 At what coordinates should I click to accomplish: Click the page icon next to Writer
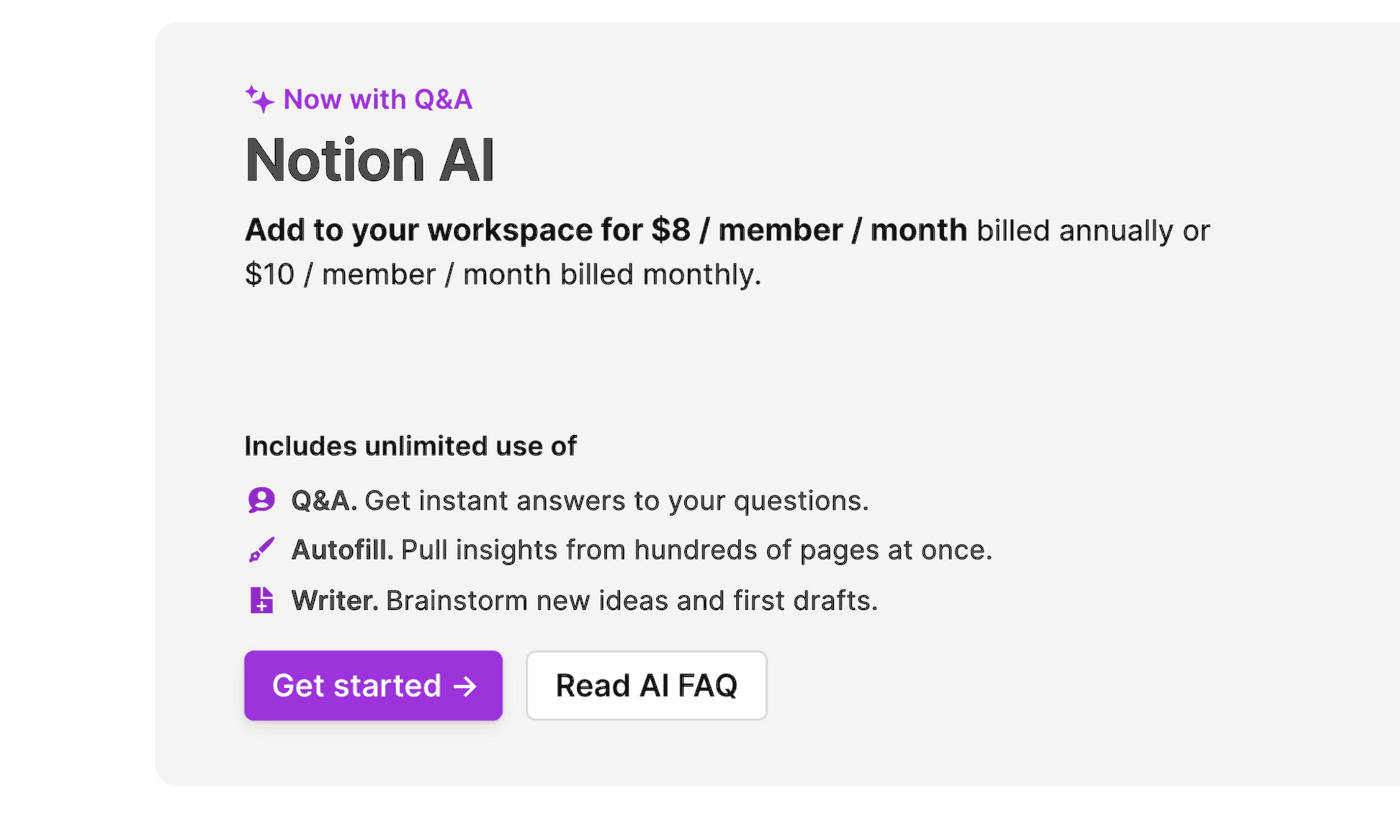point(260,599)
